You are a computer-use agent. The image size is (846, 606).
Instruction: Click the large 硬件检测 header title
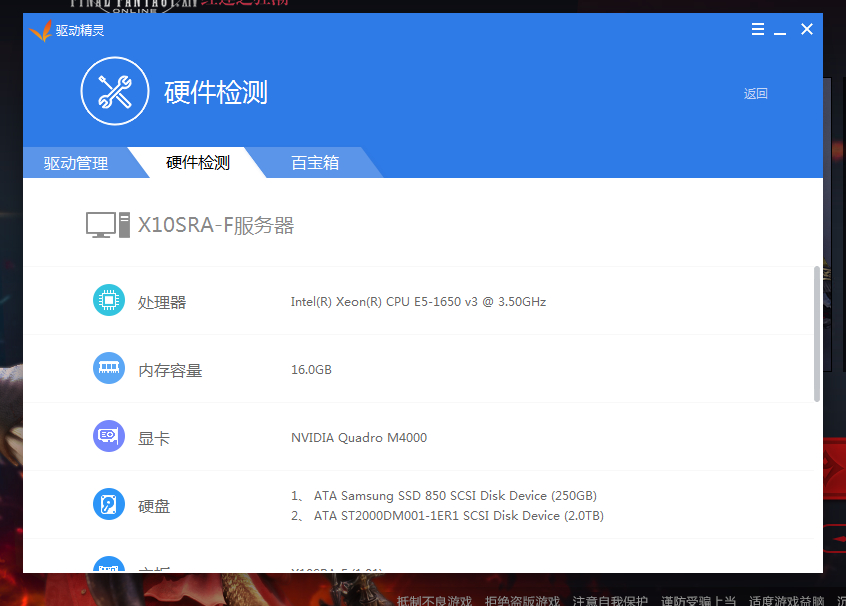216,92
